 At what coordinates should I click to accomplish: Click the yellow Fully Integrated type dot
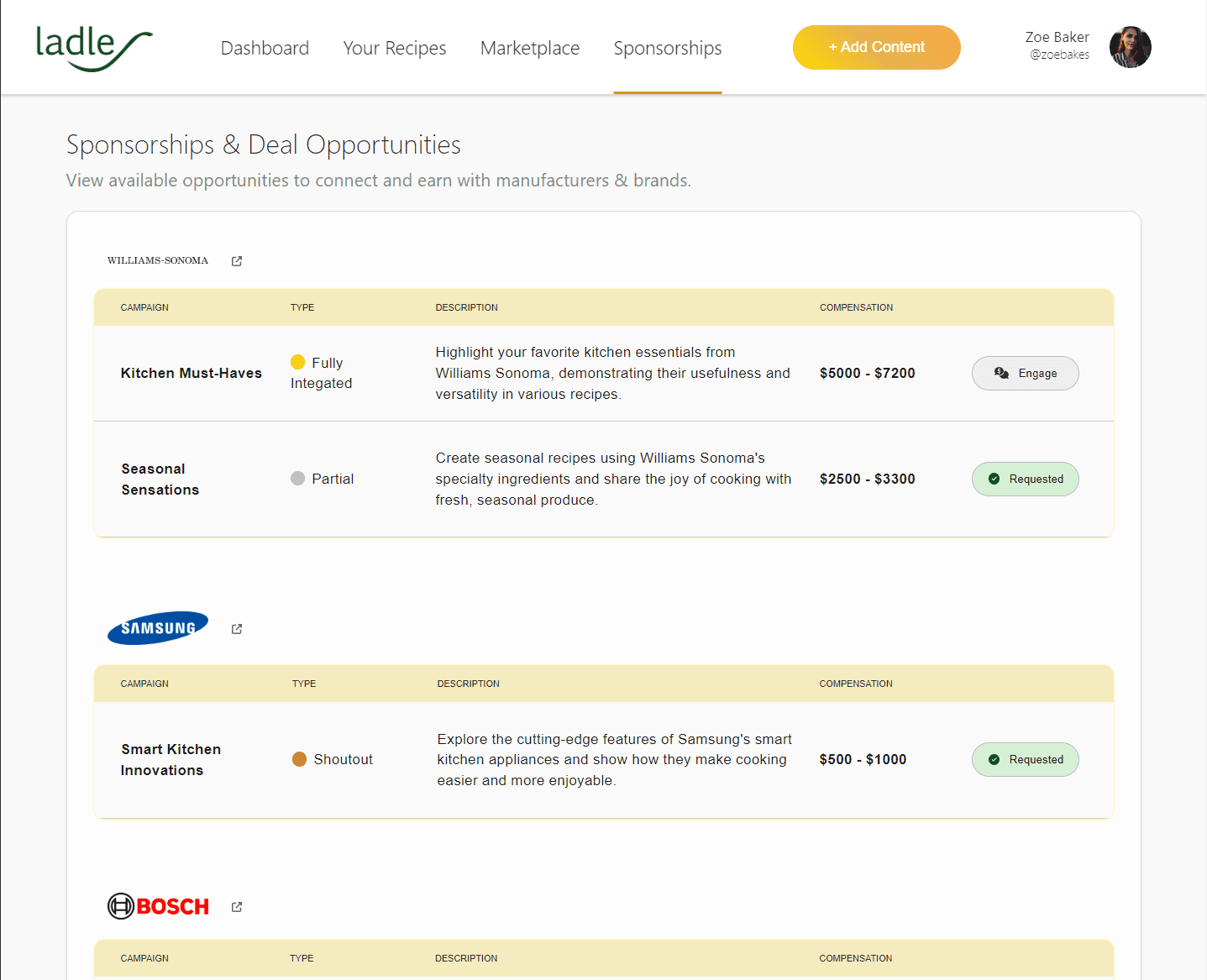(x=297, y=362)
